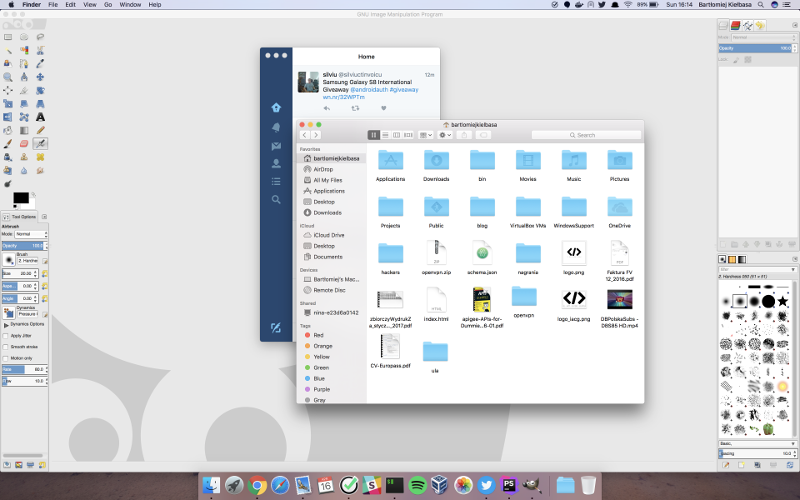This screenshot has width=800, height=500.
Task: Select the Airbrush tool
Action: click(x=40, y=144)
